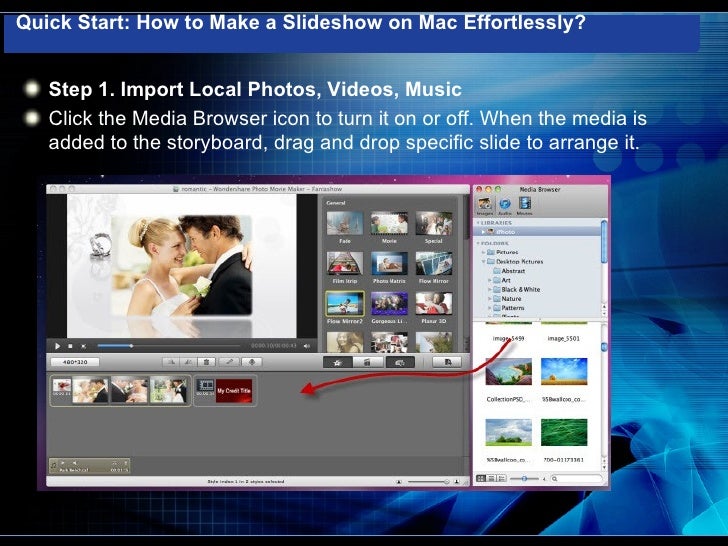Select the My Credit Title slide
The width and height of the screenshot is (728, 546).
click(234, 390)
